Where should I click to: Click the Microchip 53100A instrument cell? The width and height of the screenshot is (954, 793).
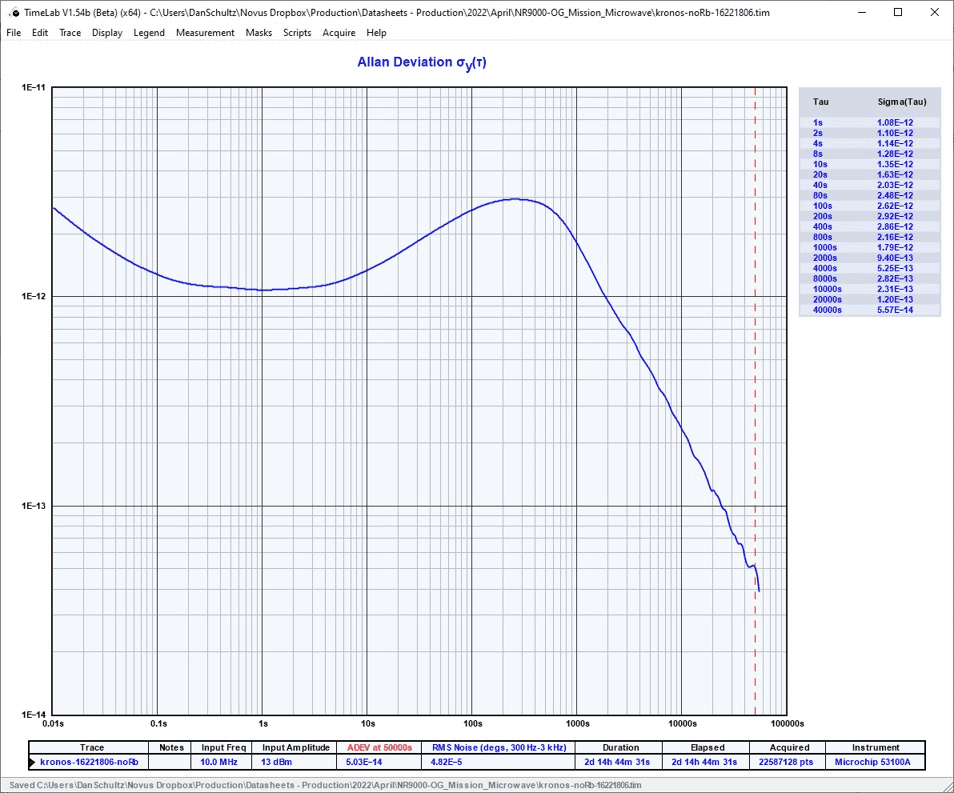pos(875,762)
